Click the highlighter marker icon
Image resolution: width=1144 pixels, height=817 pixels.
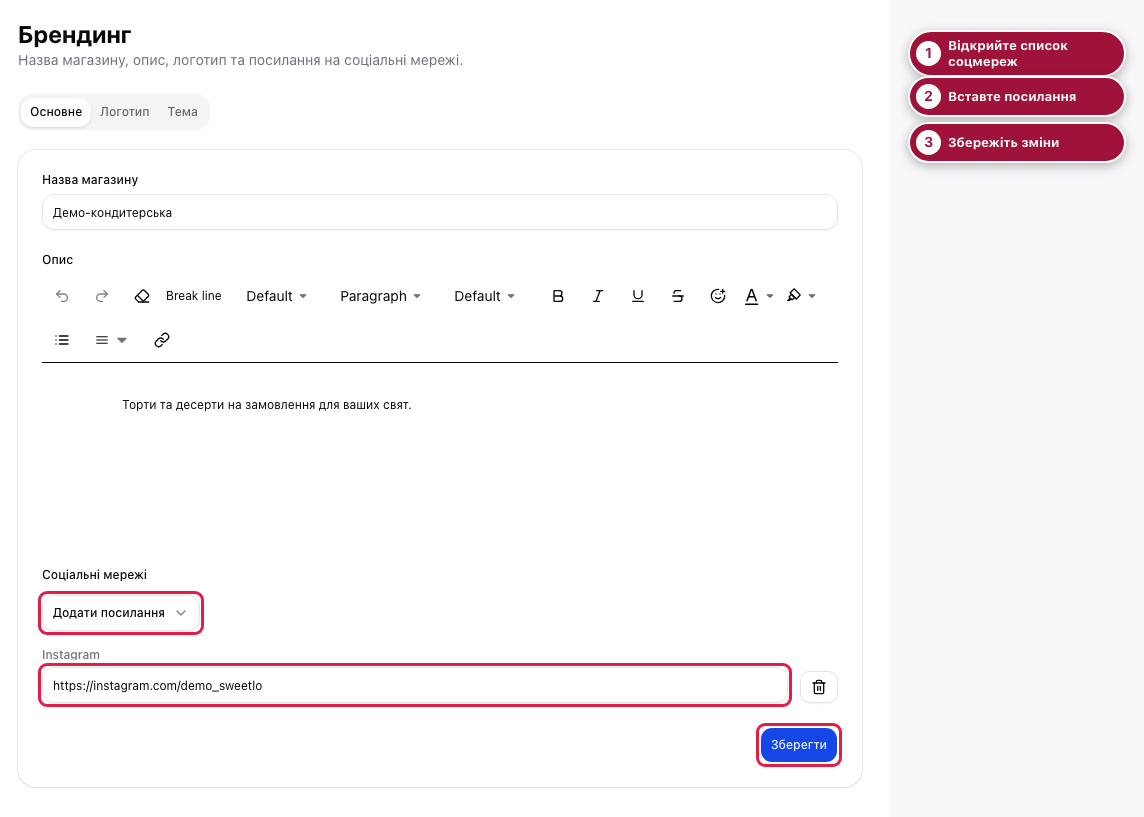click(x=794, y=295)
